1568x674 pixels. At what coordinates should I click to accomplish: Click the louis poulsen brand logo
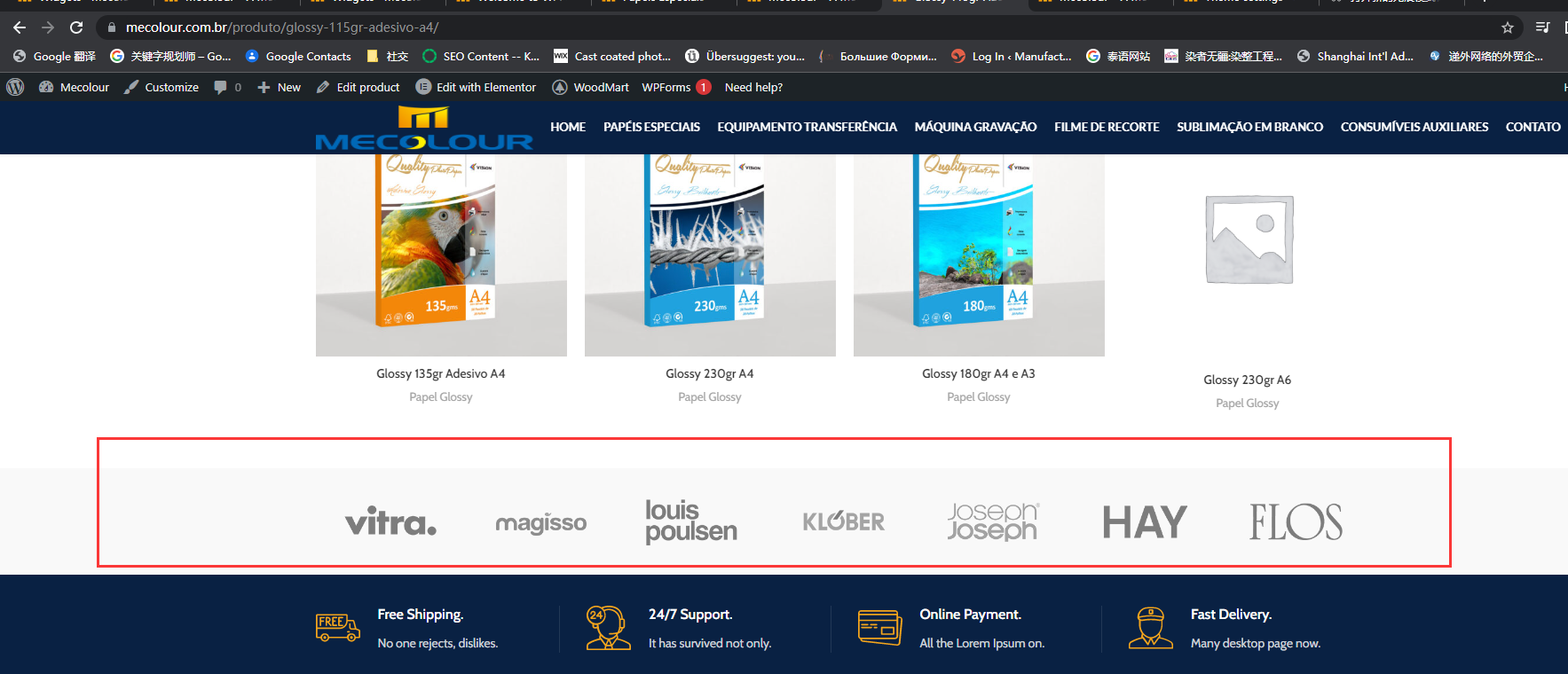[691, 521]
